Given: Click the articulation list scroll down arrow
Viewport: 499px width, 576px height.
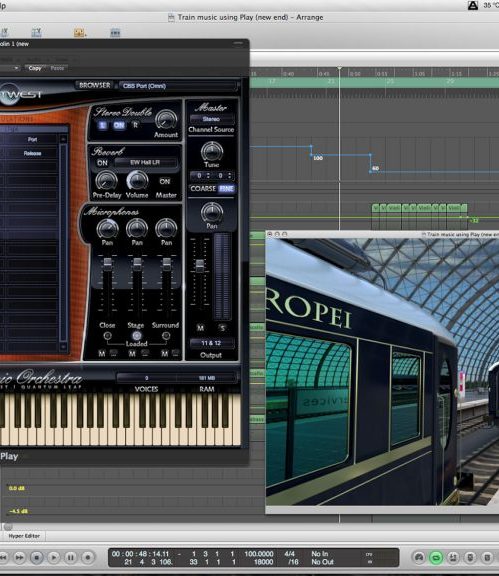Looking at the screenshot, I should pyautogui.click(x=63, y=346).
